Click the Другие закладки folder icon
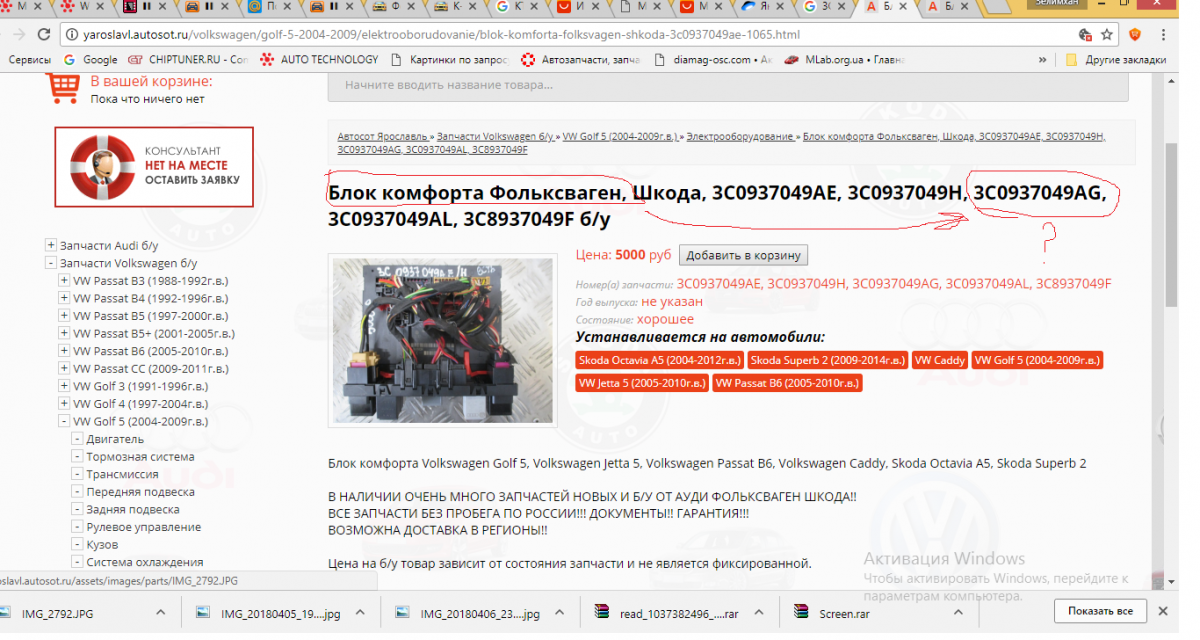 point(1071,60)
